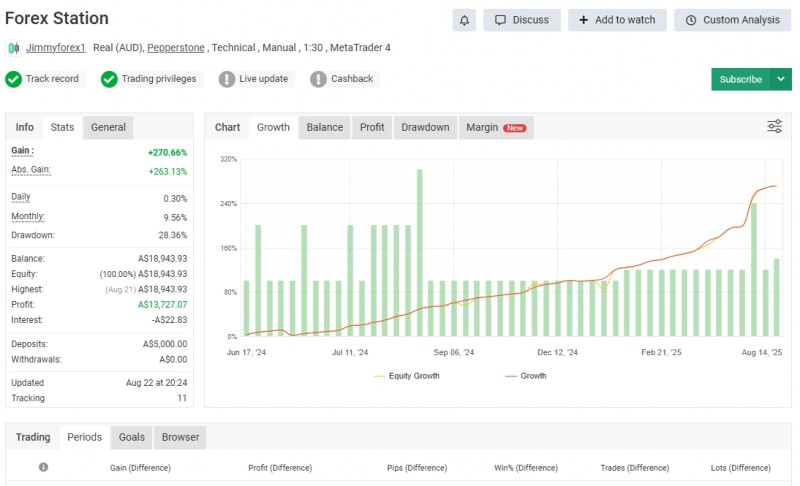Screen dimensions: 800x486
Task: Select the Goals tab
Action: [131, 437]
